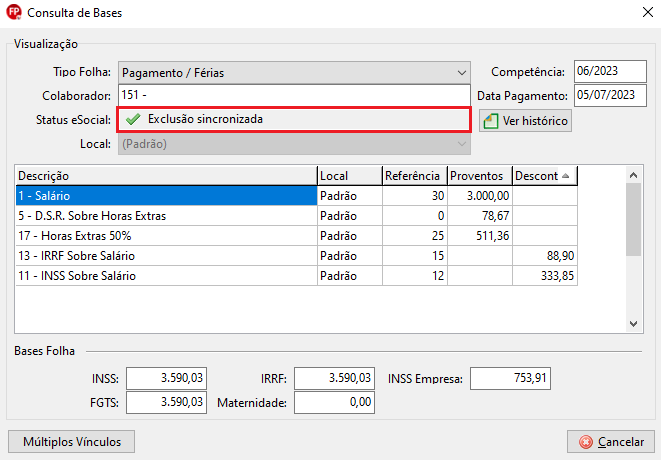The height and width of the screenshot is (460, 661).
Task: Click the Descont column sort arrow
Action: click(x=566, y=176)
